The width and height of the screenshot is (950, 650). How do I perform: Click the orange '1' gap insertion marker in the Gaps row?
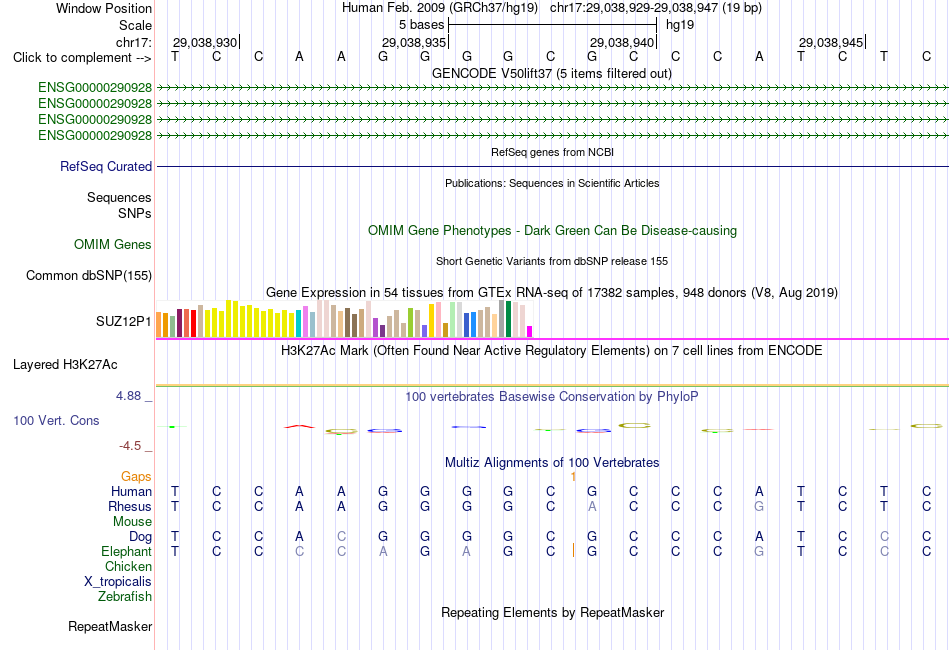573,477
